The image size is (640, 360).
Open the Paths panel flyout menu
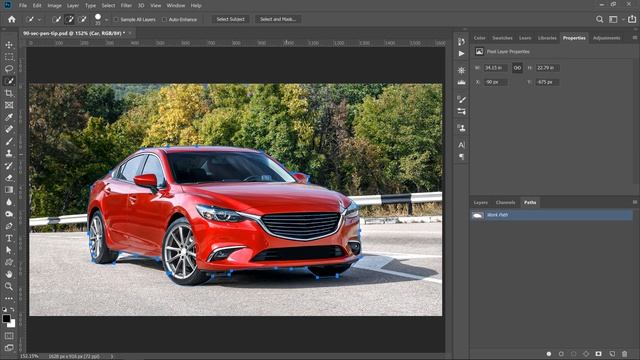(x=635, y=202)
